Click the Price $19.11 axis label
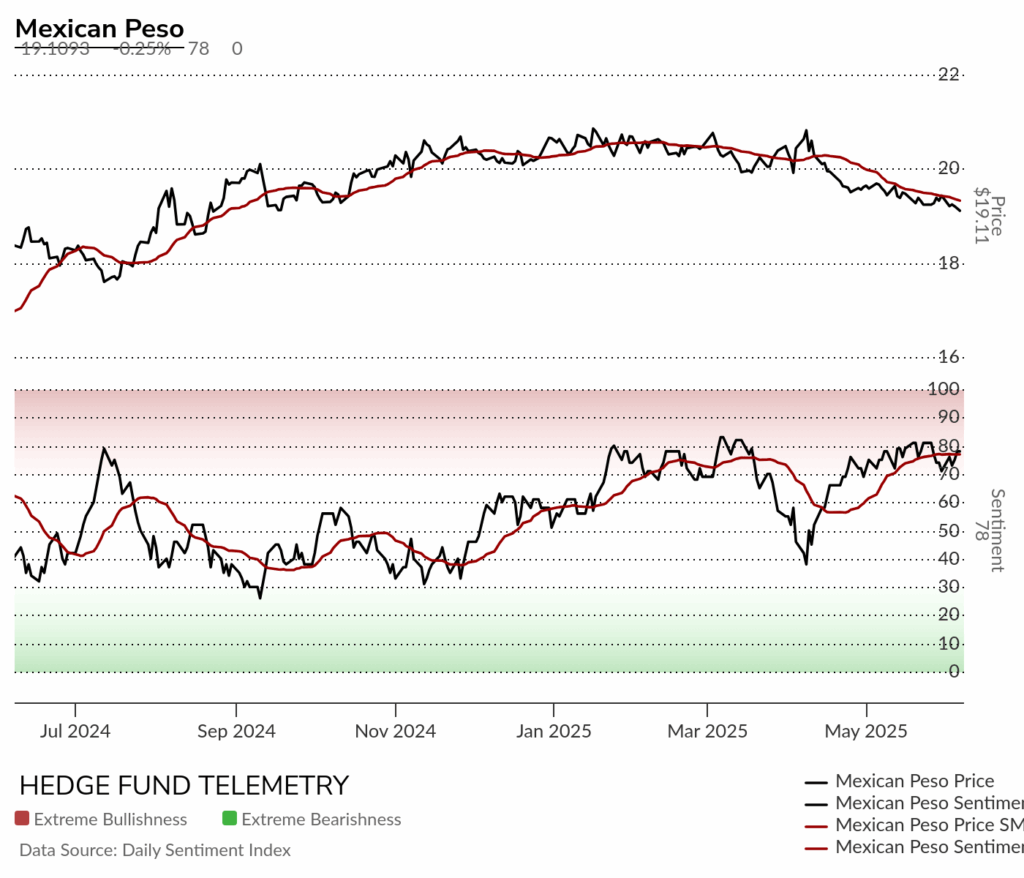 989,216
